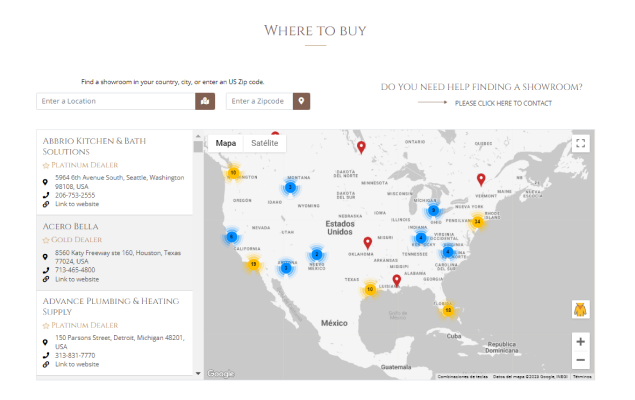This screenshot has height=400, width=635.
Task: Click the red pin marker near Vermont
Action: pyautogui.click(x=481, y=180)
